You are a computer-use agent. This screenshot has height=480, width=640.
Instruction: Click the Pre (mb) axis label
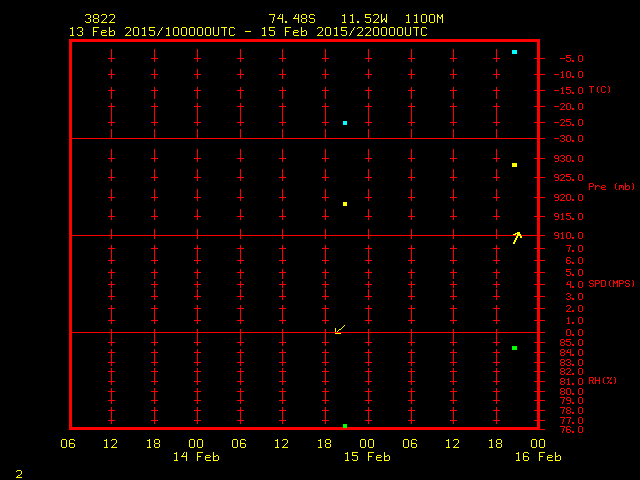coord(611,187)
